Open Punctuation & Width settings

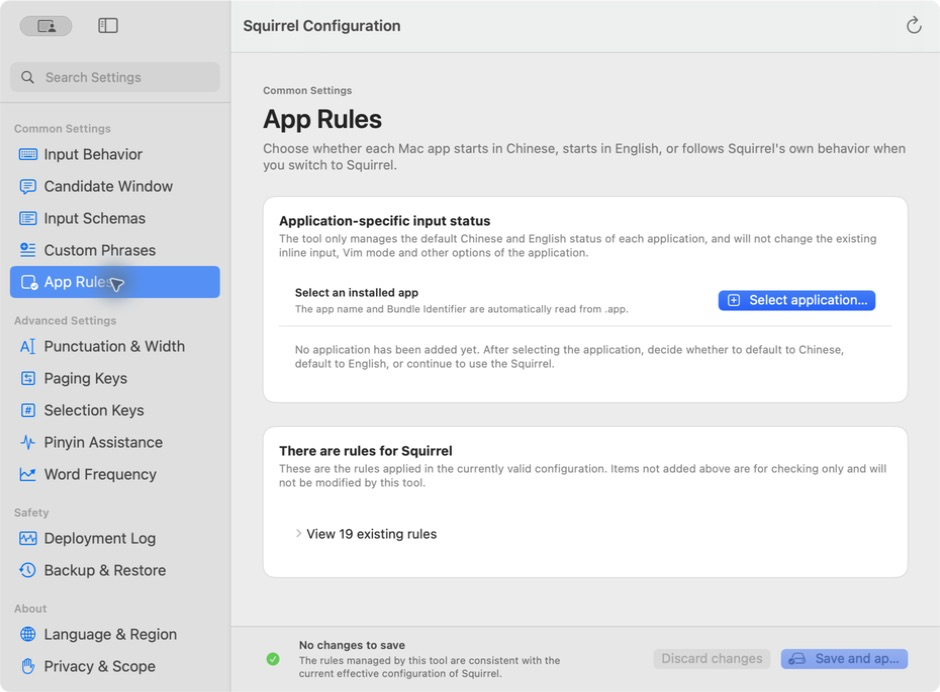click(115, 347)
